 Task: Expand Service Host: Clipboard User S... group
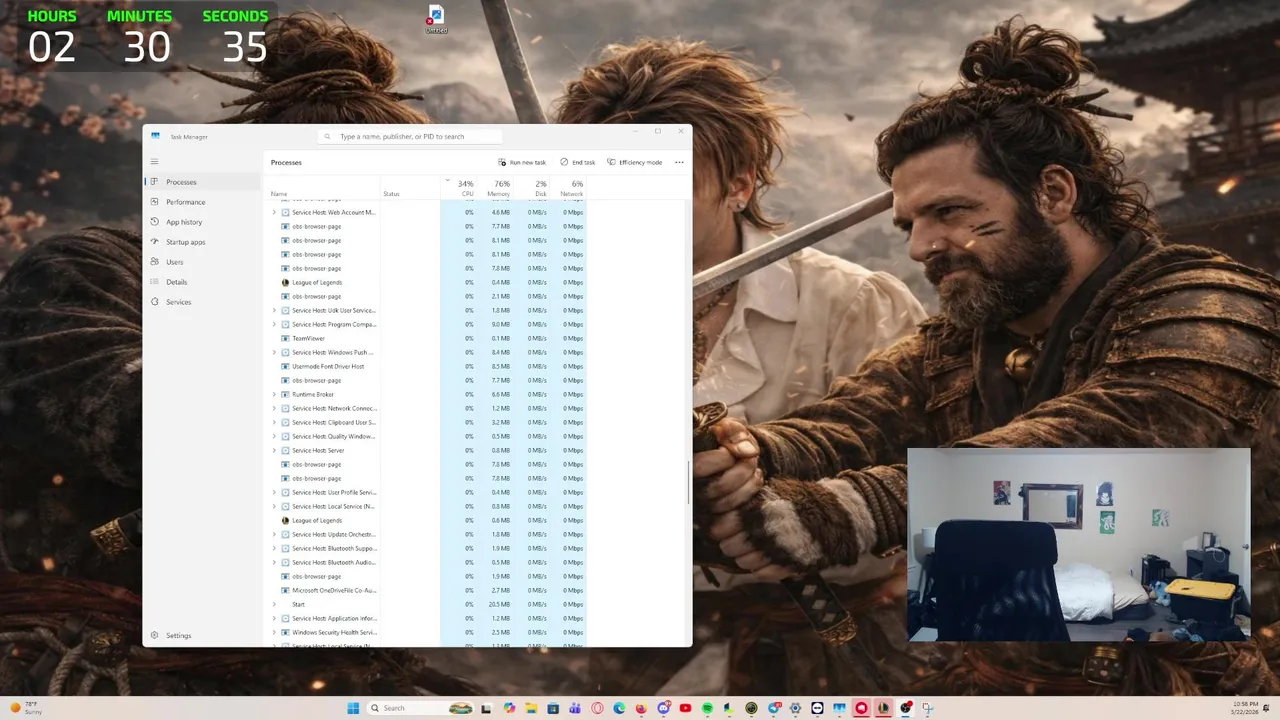tap(274, 422)
